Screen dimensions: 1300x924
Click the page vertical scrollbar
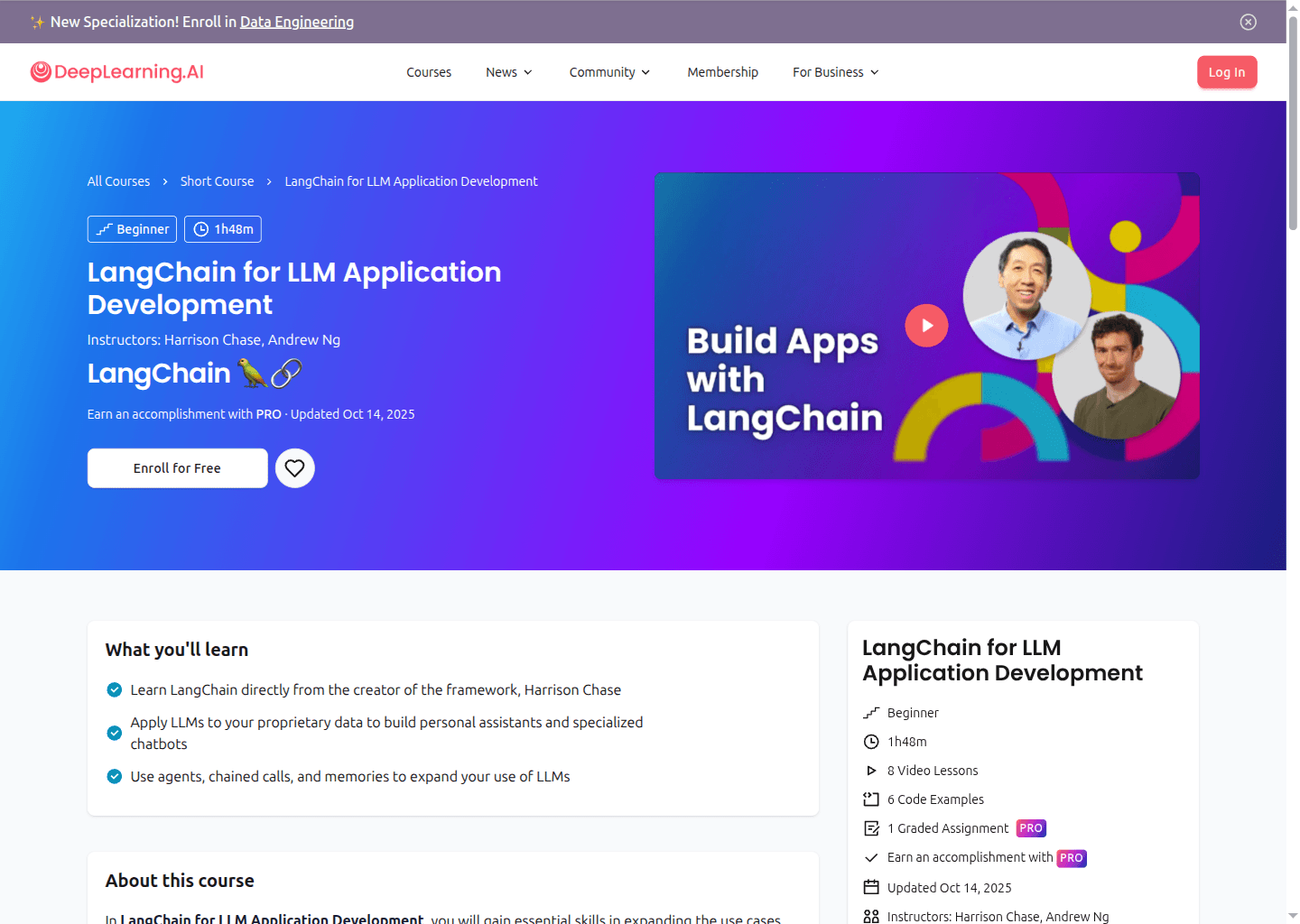1293,123
